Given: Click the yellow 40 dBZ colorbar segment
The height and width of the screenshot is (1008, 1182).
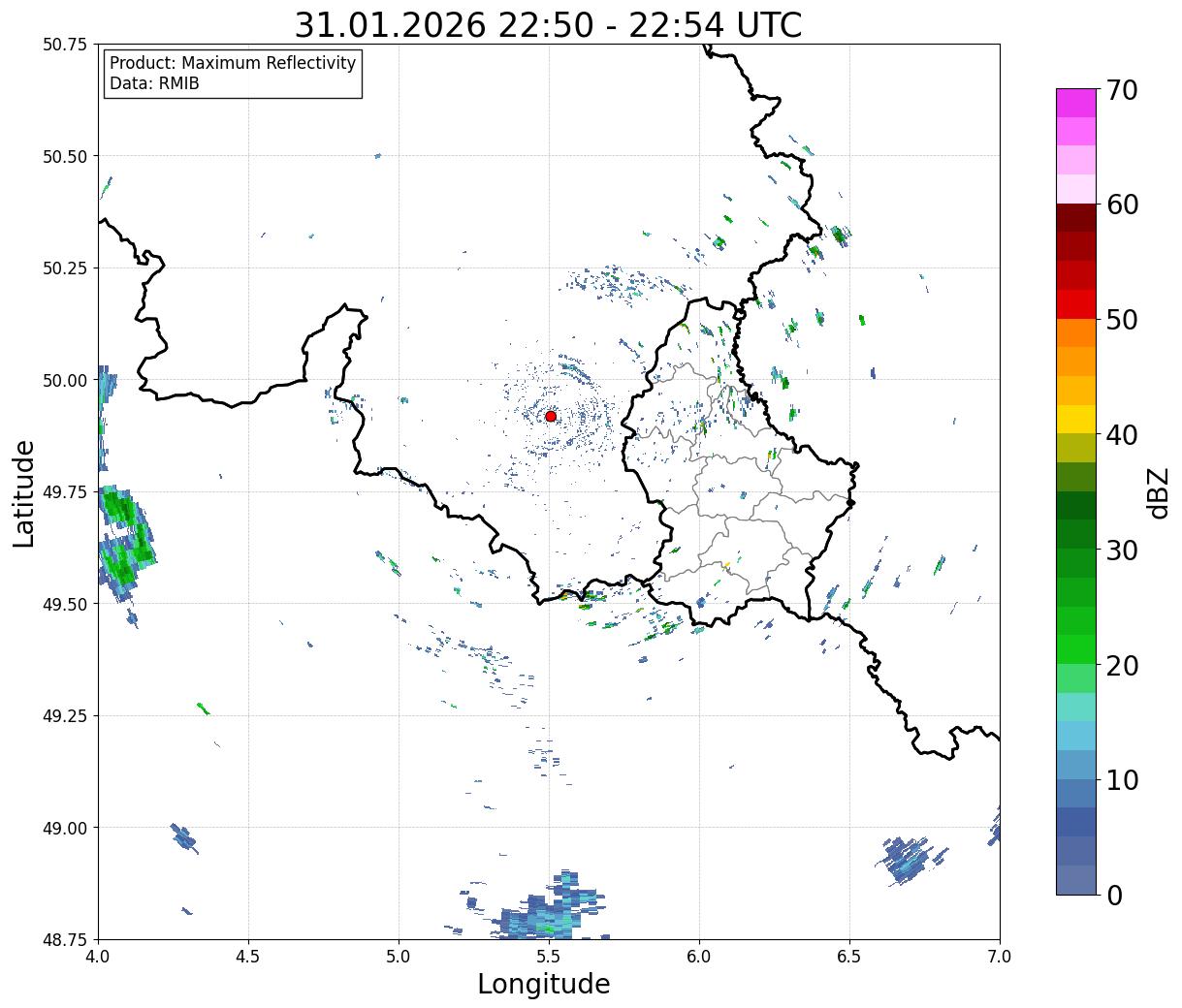Looking at the screenshot, I should [1076, 419].
